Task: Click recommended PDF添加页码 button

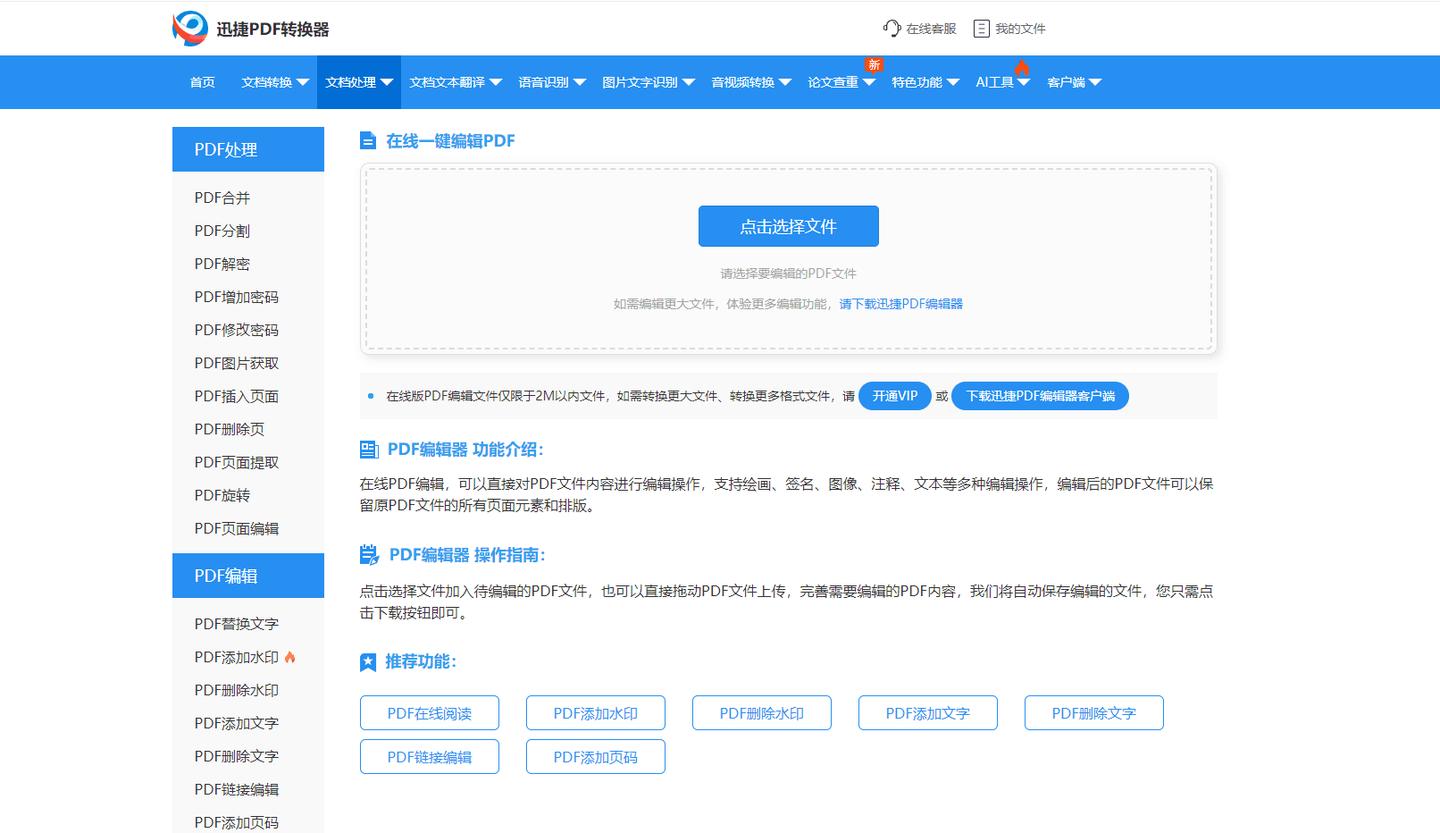Action: coord(595,757)
